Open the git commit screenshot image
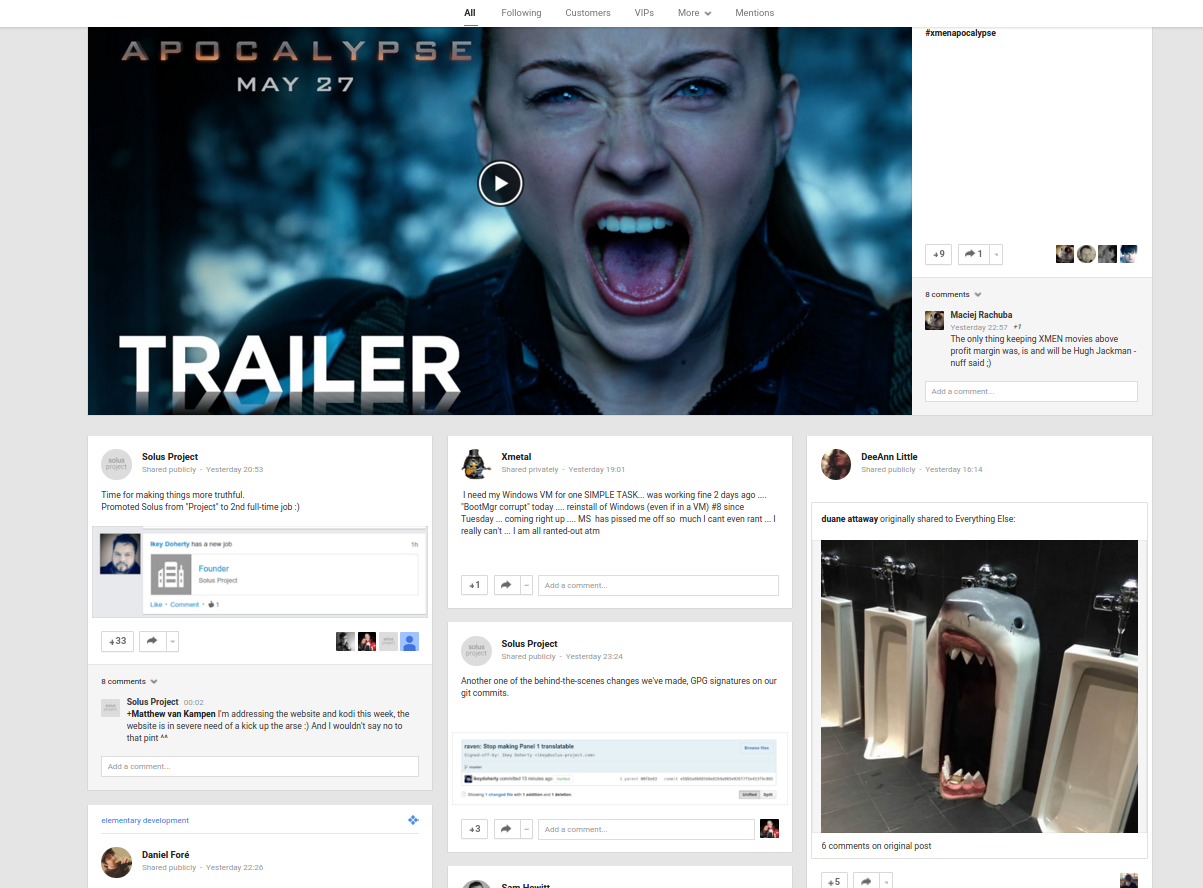 pyautogui.click(x=620, y=768)
